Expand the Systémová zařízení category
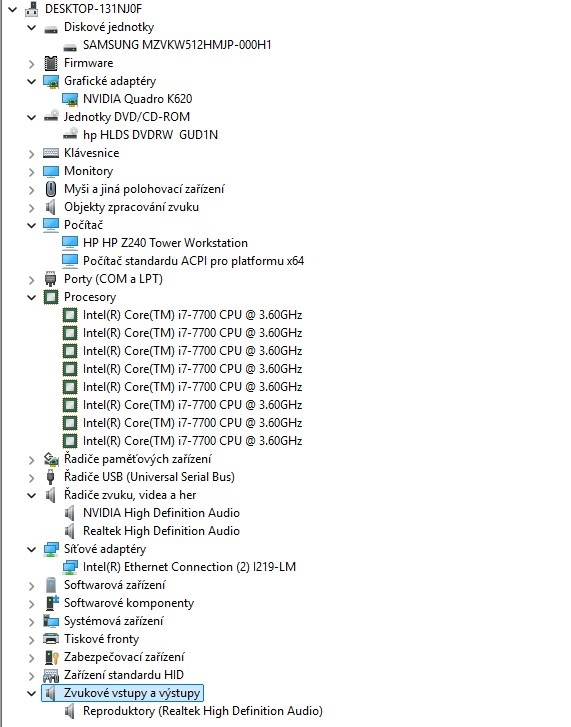The width and height of the screenshot is (571, 727). [31, 622]
